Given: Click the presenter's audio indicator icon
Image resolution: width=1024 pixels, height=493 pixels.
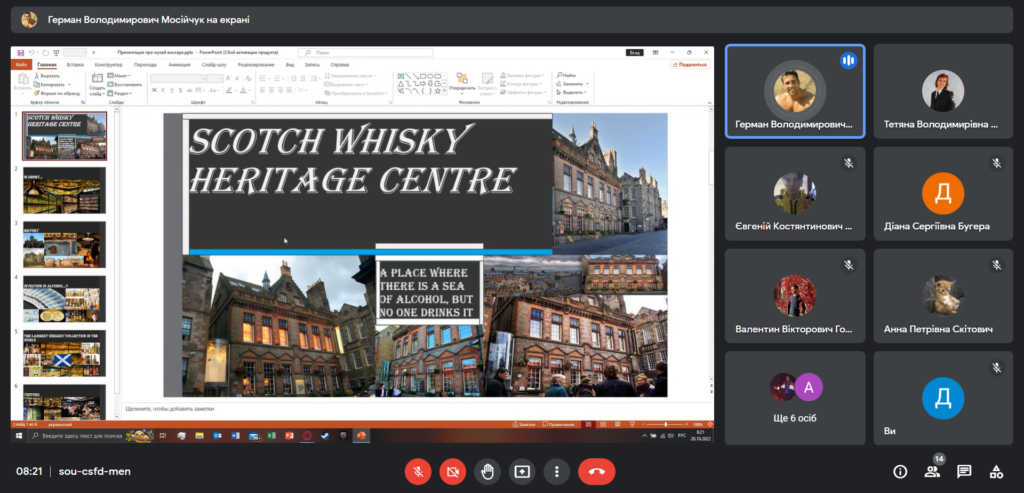Looking at the screenshot, I should pos(848,60).
